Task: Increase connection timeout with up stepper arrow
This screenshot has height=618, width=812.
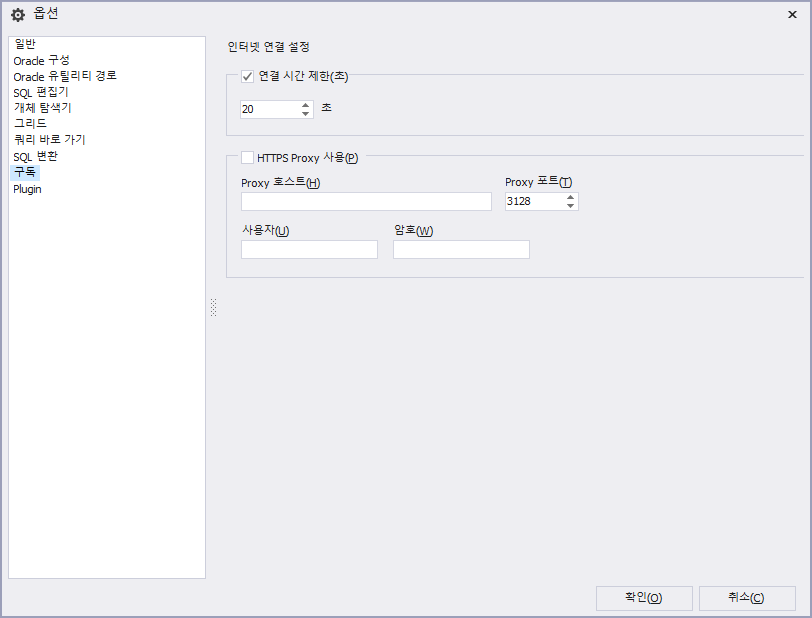Action: [302, 105]
